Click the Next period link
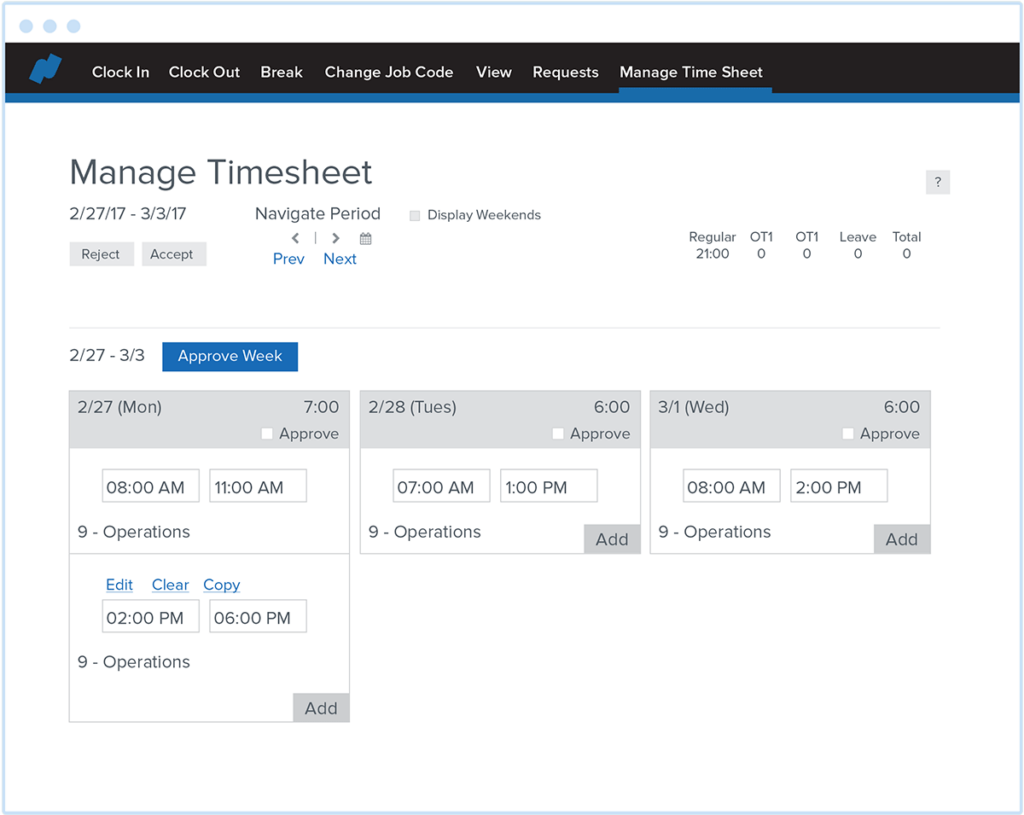1024x815 pixels. [x=340, y=259]
